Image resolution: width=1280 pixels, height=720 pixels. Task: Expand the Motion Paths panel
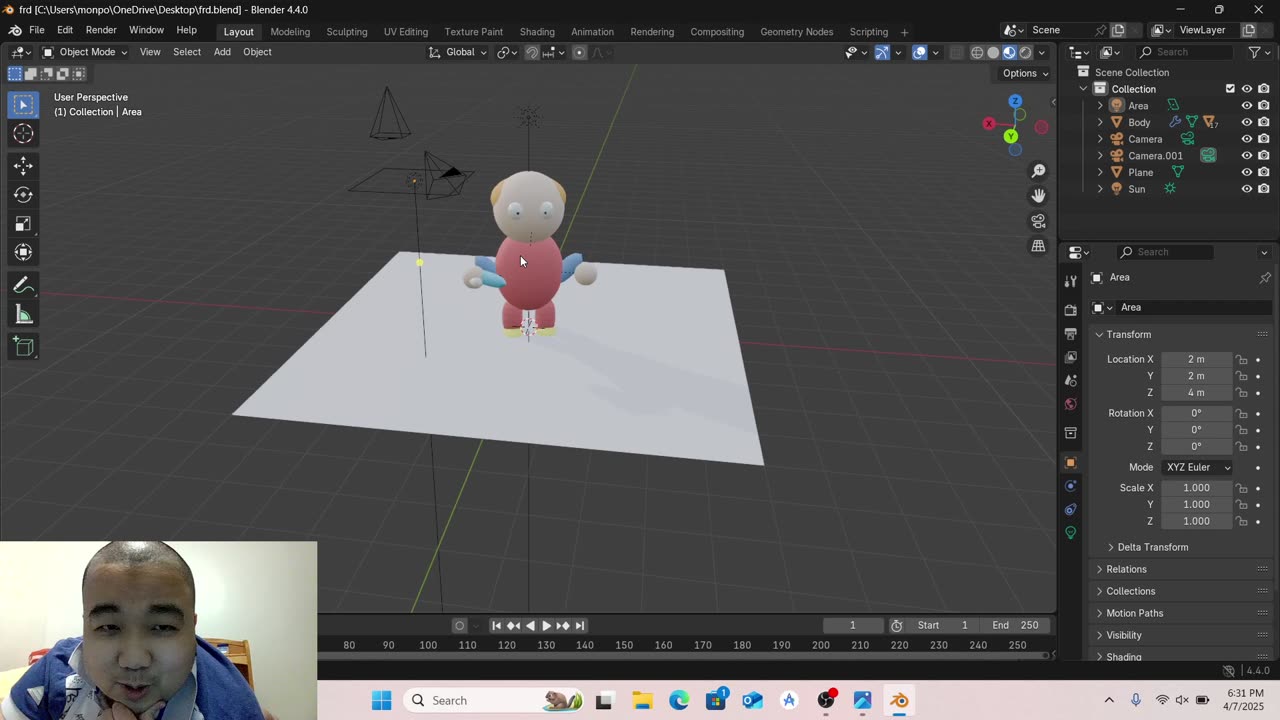[1134, 613]
